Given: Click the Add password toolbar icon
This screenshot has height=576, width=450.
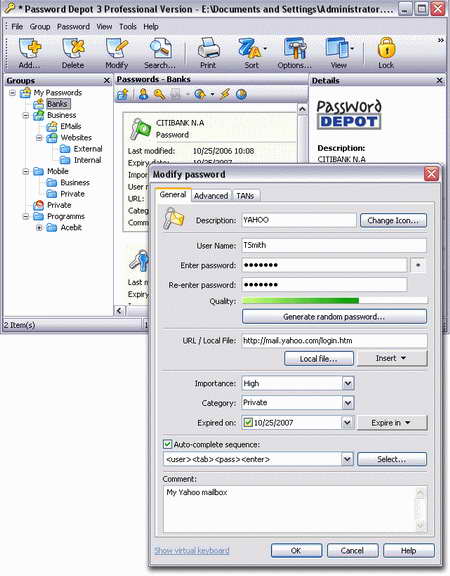Looking at the screenshot, I should [29, 53].
